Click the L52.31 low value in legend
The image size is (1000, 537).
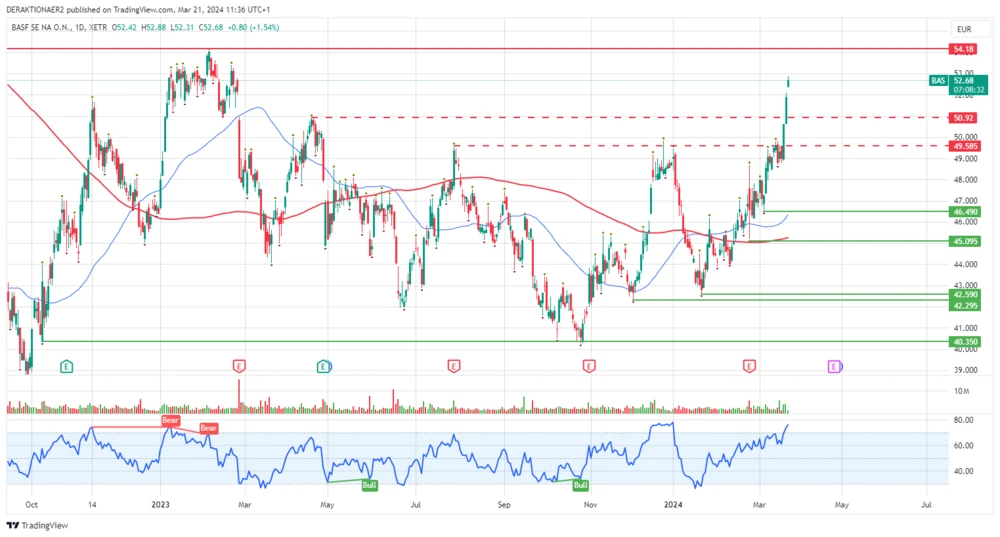pyautogui.click(x=182, y=27)
